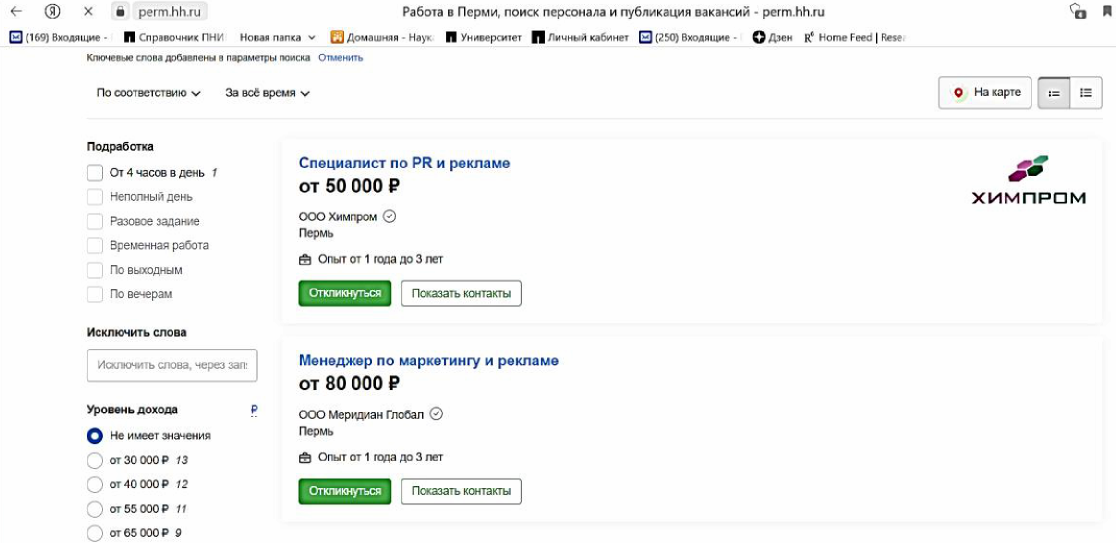Screen dimensions: 1116x543
Task: Check 'От 4 часов в день' checkbox
Action: pyautogui.click(x=95, y=173)
